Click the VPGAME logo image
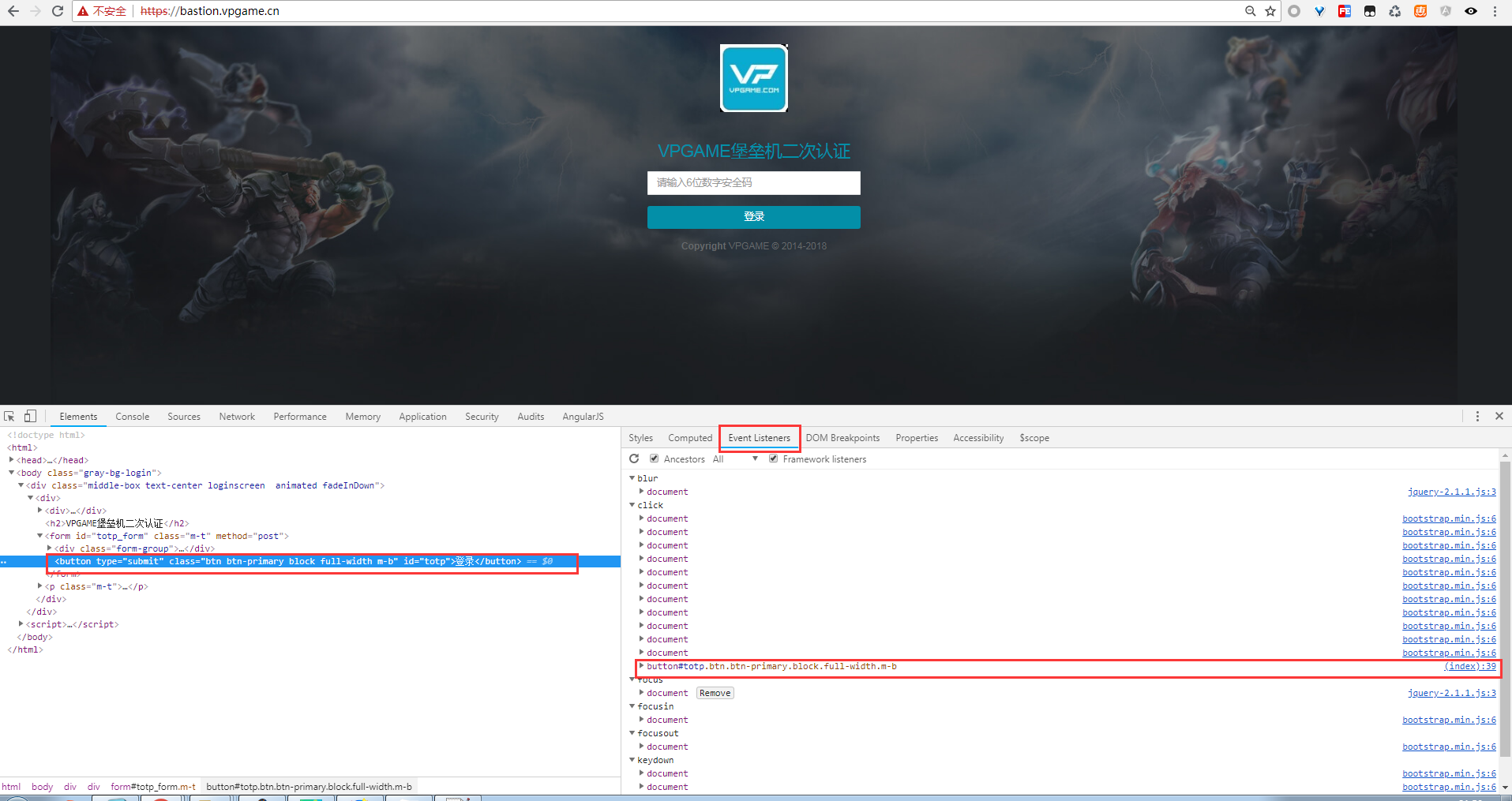The width and height of the screenshot is (1512, 801). click(x=754, y=78)
